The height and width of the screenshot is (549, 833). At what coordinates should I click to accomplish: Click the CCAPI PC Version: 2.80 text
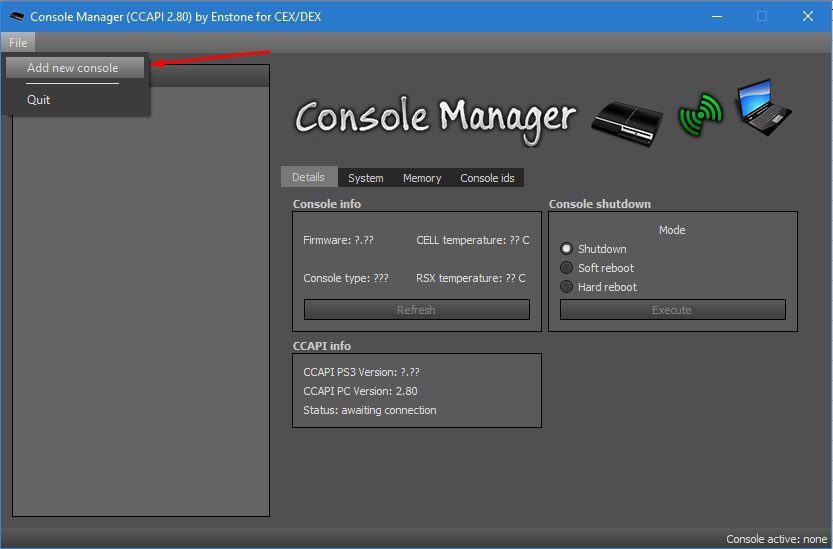click(360, 391)
